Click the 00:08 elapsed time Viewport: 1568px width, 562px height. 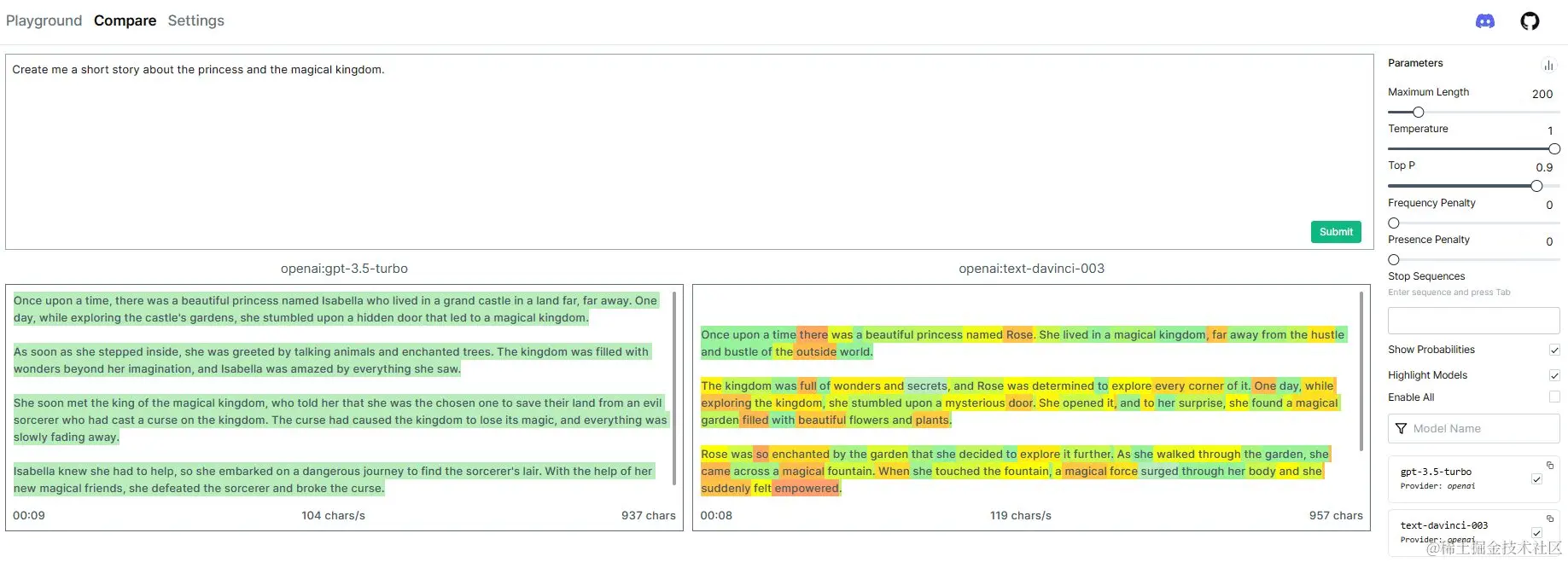(716, 516)
